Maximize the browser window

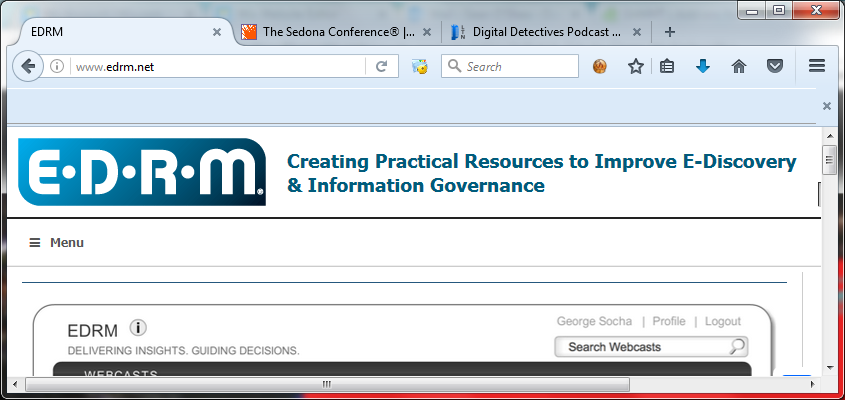778,10
